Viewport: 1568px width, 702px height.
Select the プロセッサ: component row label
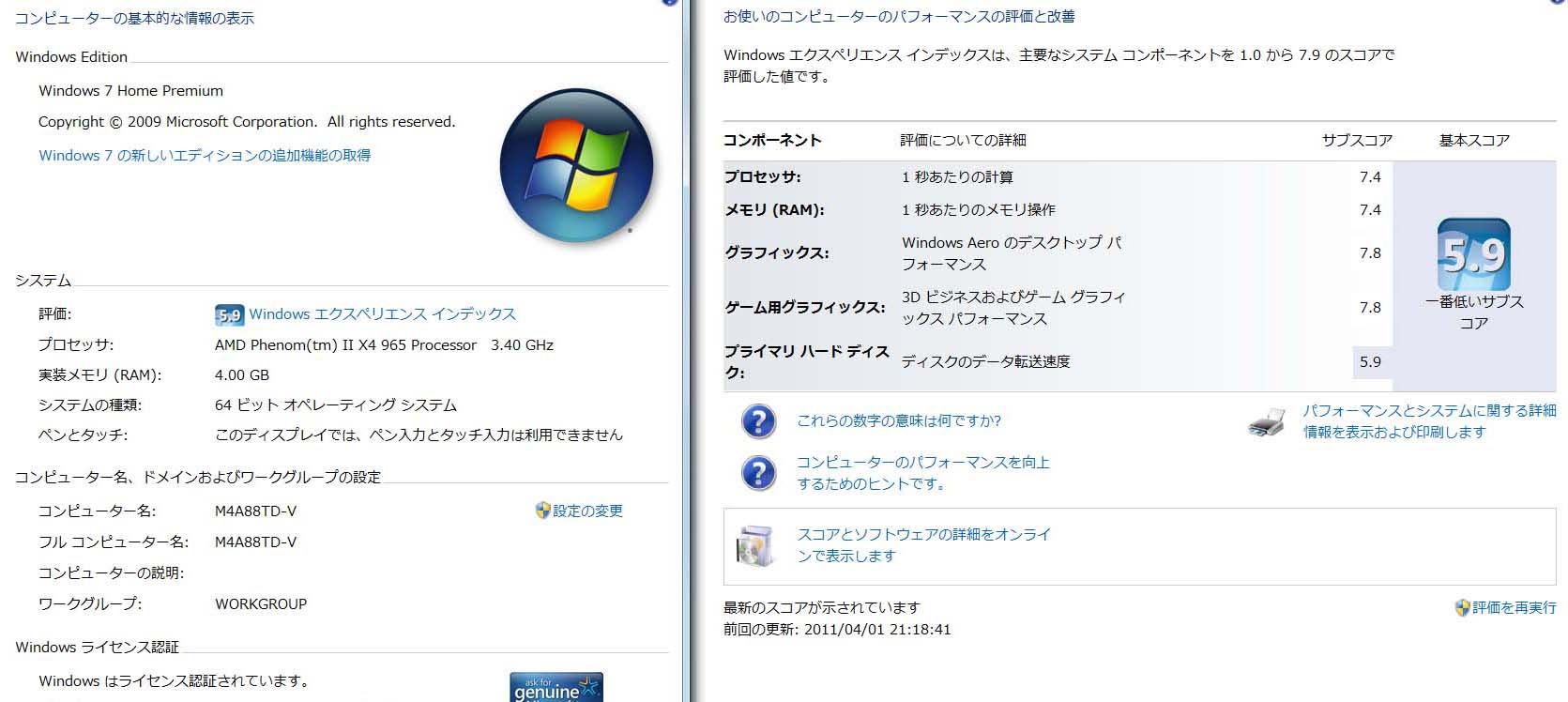(762, 177)
